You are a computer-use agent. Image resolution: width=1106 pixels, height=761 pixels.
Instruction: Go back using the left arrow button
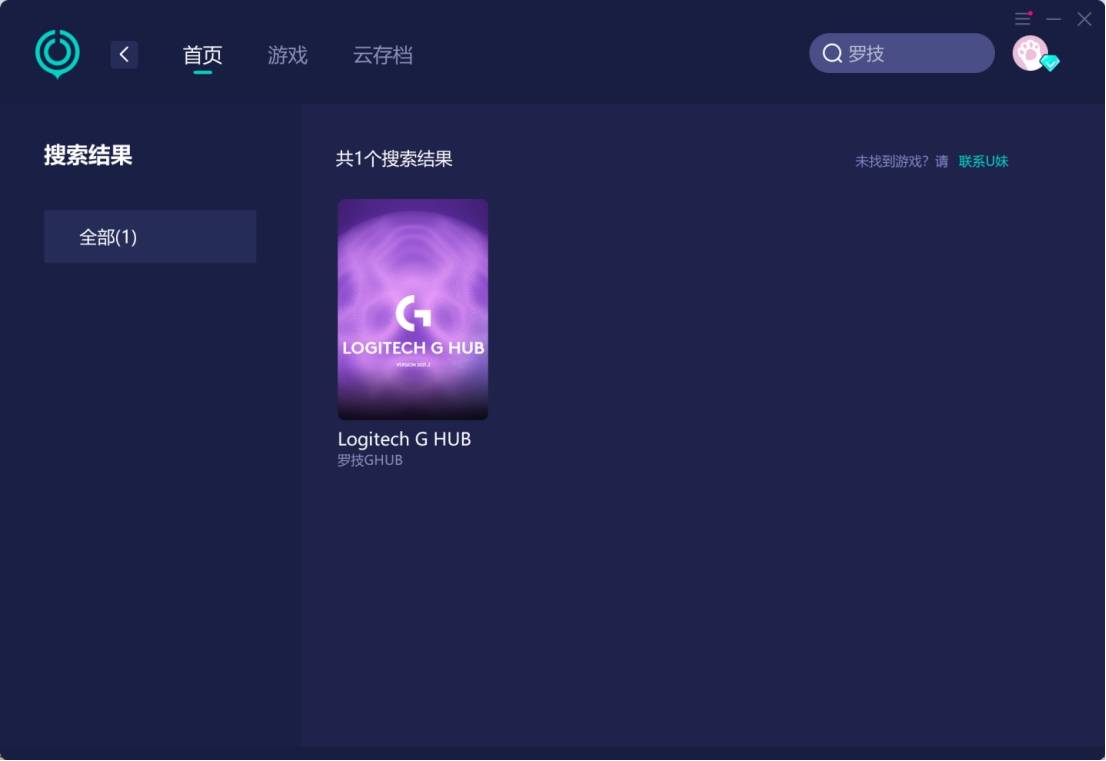point(124,54)
